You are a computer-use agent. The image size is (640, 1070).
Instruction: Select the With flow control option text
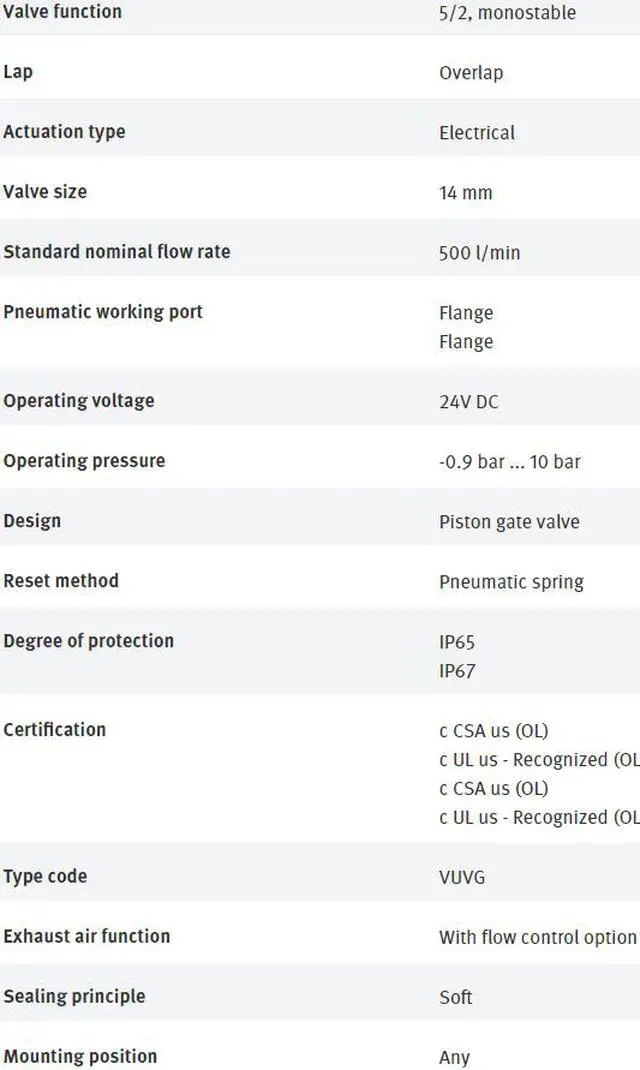pyautogui.click(x=538, y=937)
